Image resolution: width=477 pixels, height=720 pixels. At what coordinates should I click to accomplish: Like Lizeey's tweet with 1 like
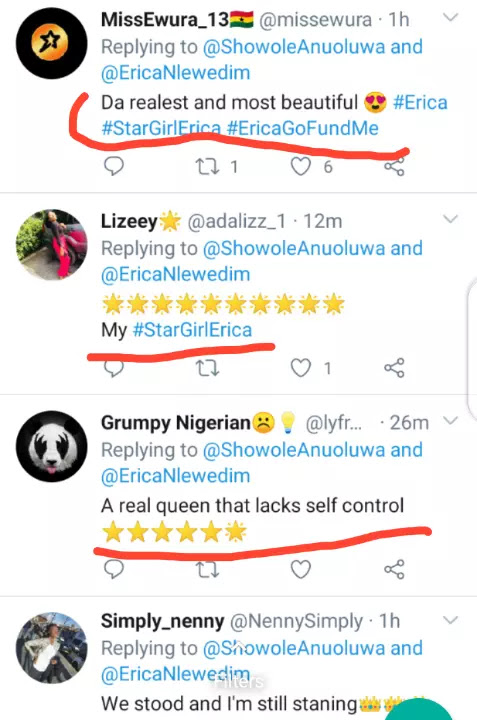[x=301, y=368]
